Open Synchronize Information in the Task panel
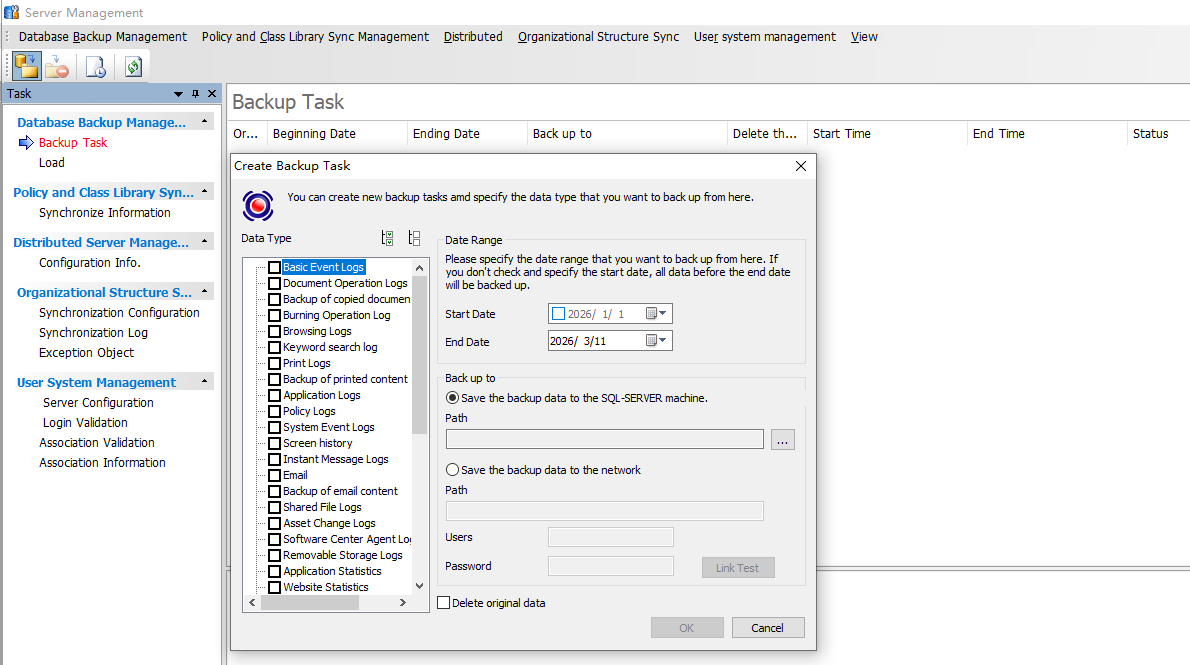Screen dimensions: 1190x665 [x=105, y=213]
